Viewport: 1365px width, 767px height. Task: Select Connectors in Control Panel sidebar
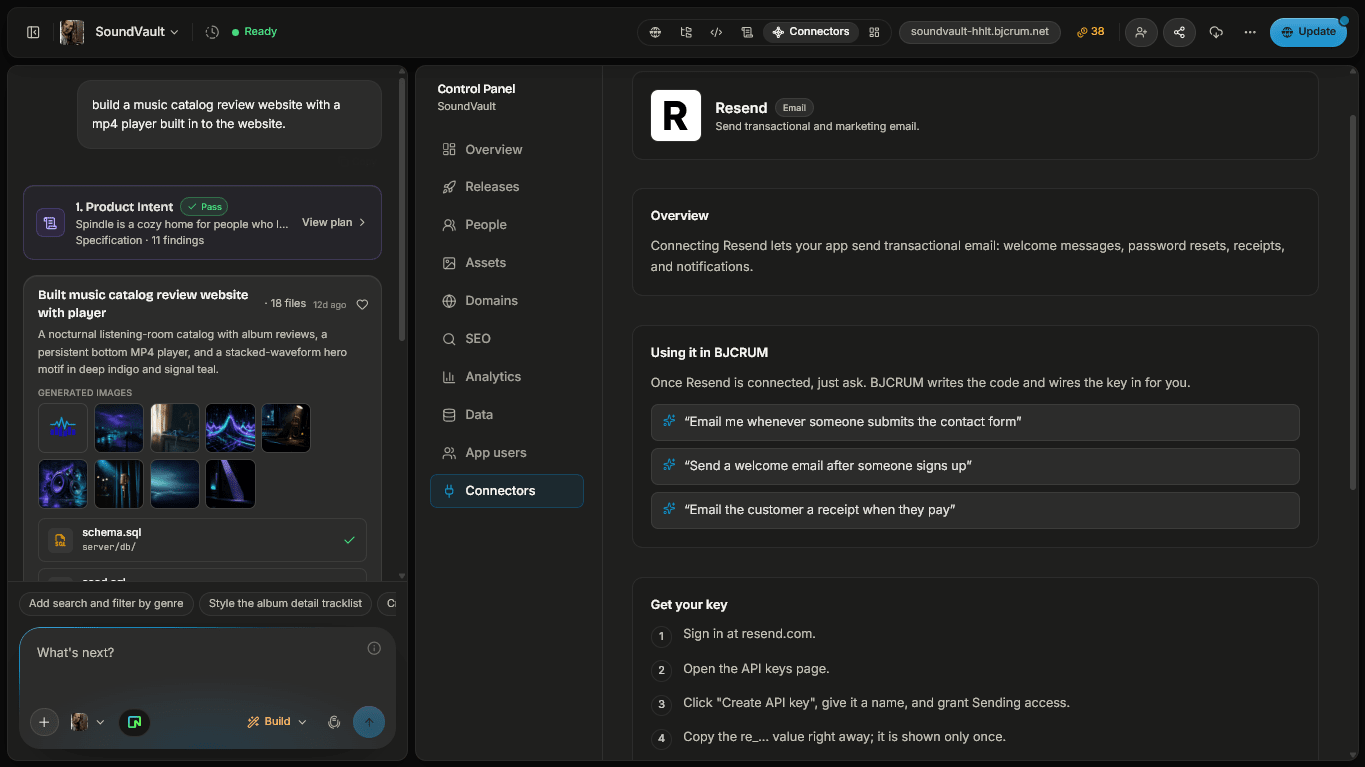coord(506,491)
